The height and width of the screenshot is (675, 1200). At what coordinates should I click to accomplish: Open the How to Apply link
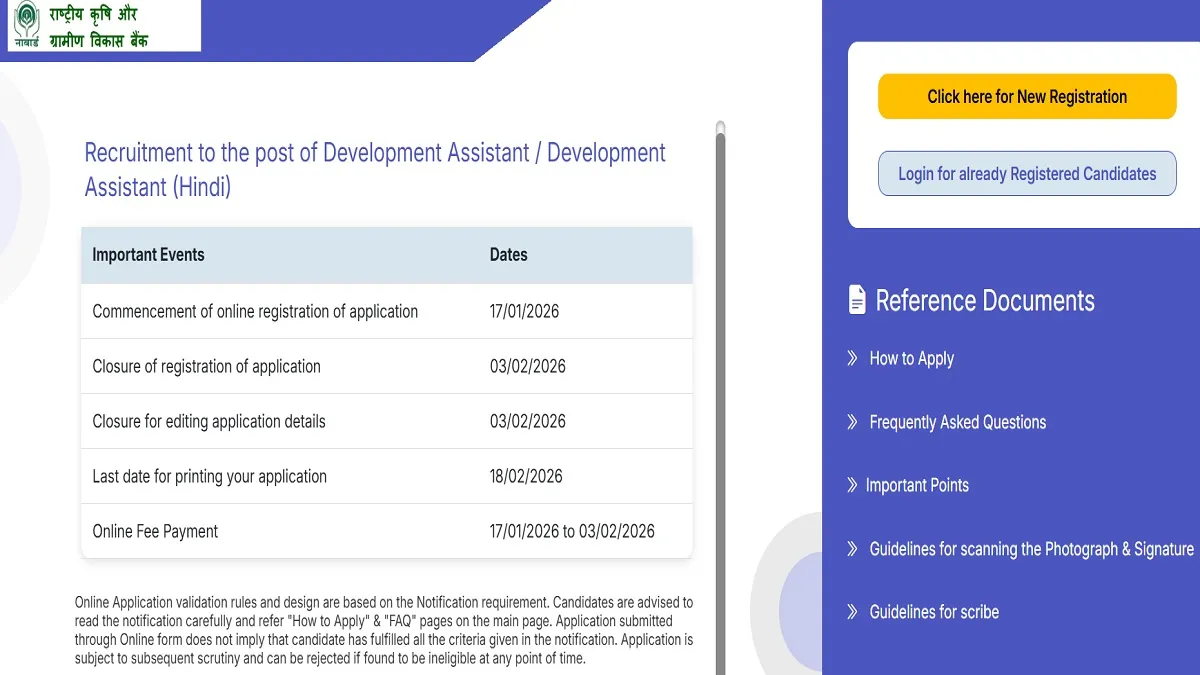click(x=911, y=359)
